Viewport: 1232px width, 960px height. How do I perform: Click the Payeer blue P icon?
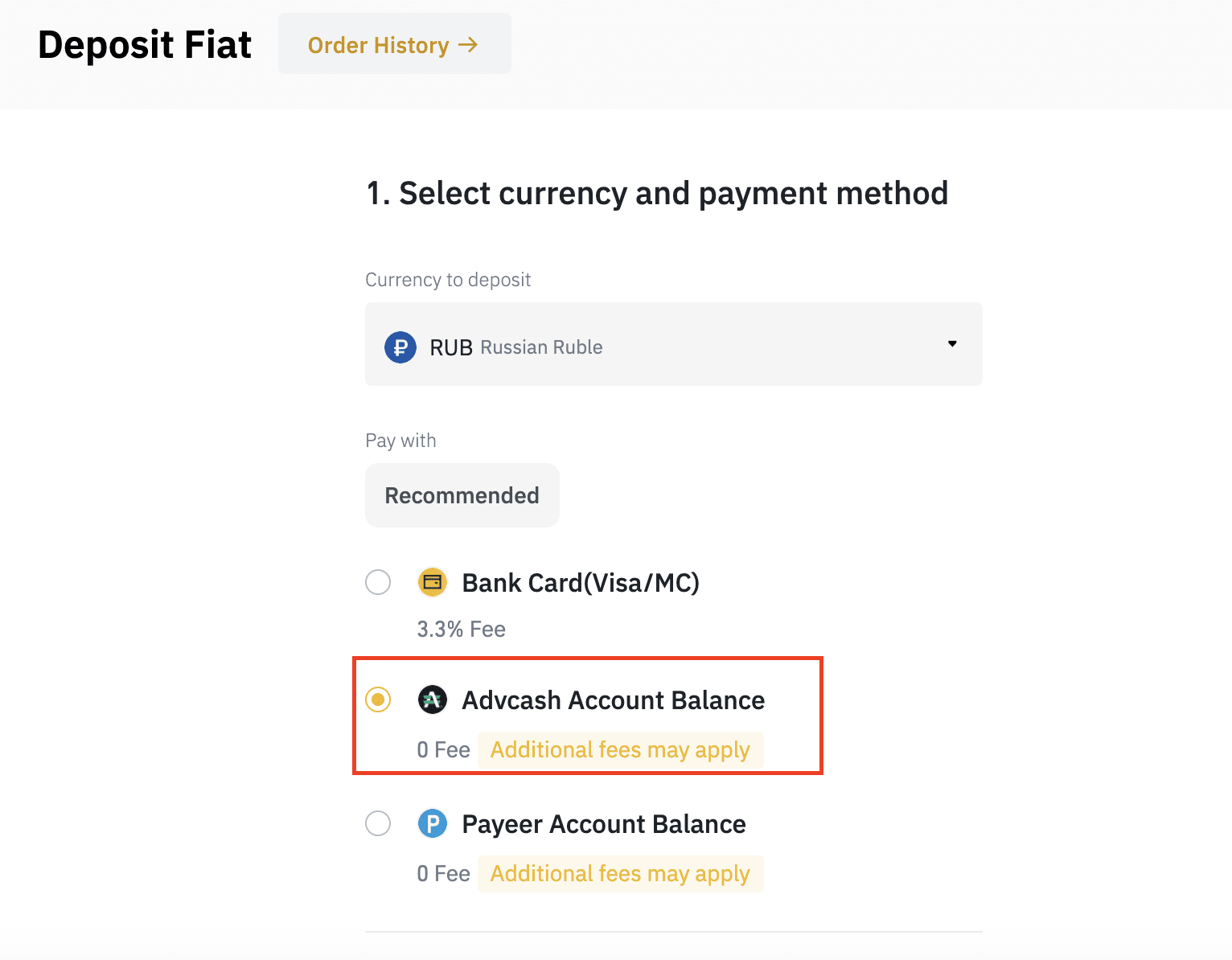pyautogui.click(x=433, y=823)
